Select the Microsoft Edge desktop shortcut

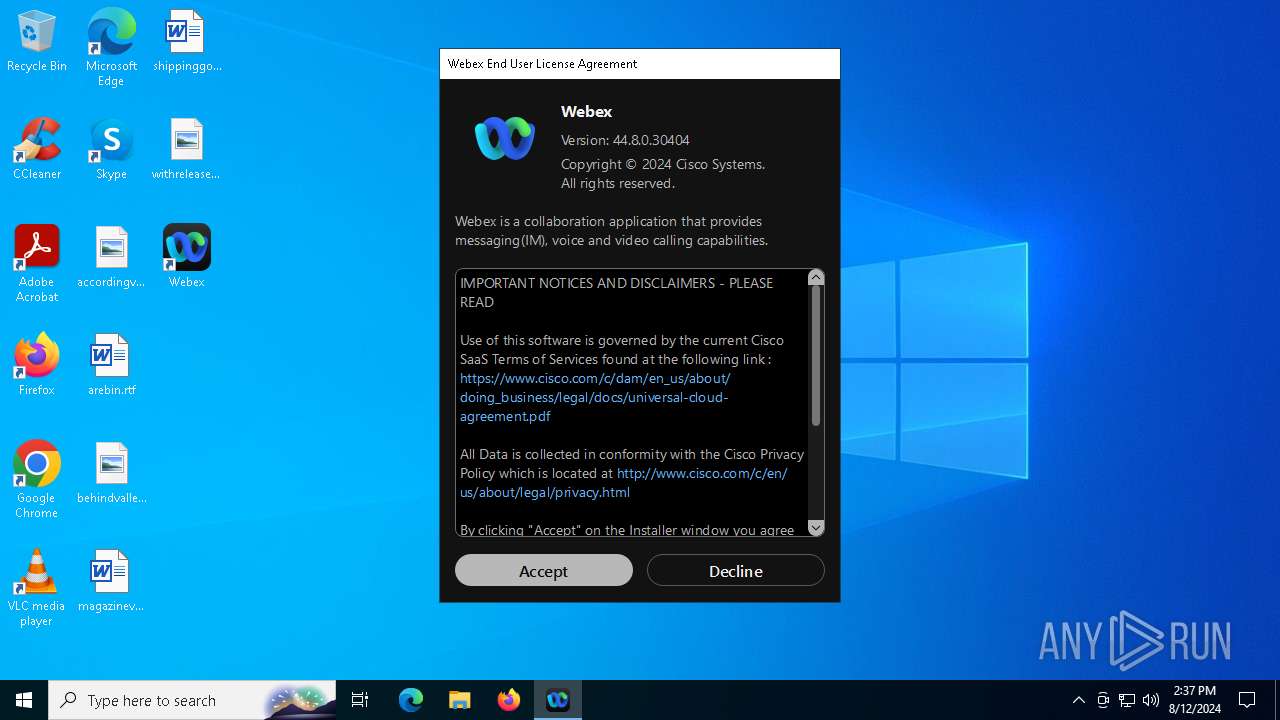[x=111, y=47]
